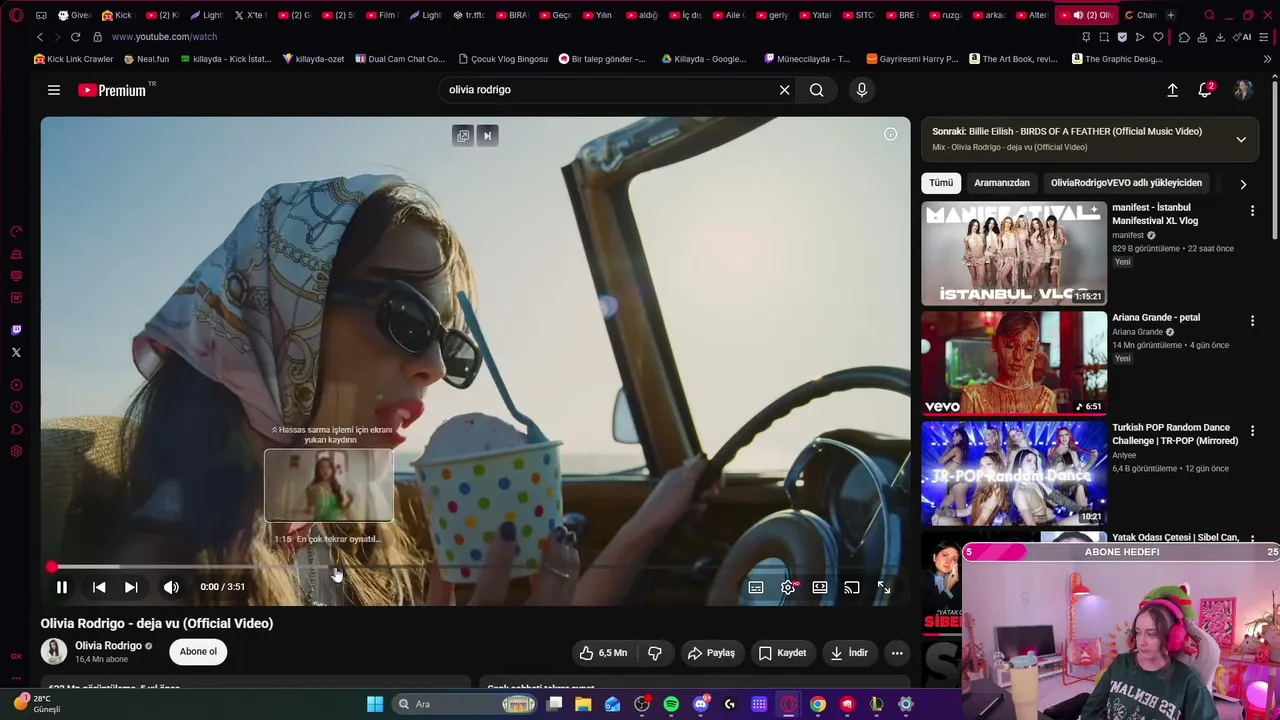Open Discord from the taskbar
Image resolution: width=1280 pixels, height=720 pixels.
tap(701, 704)
